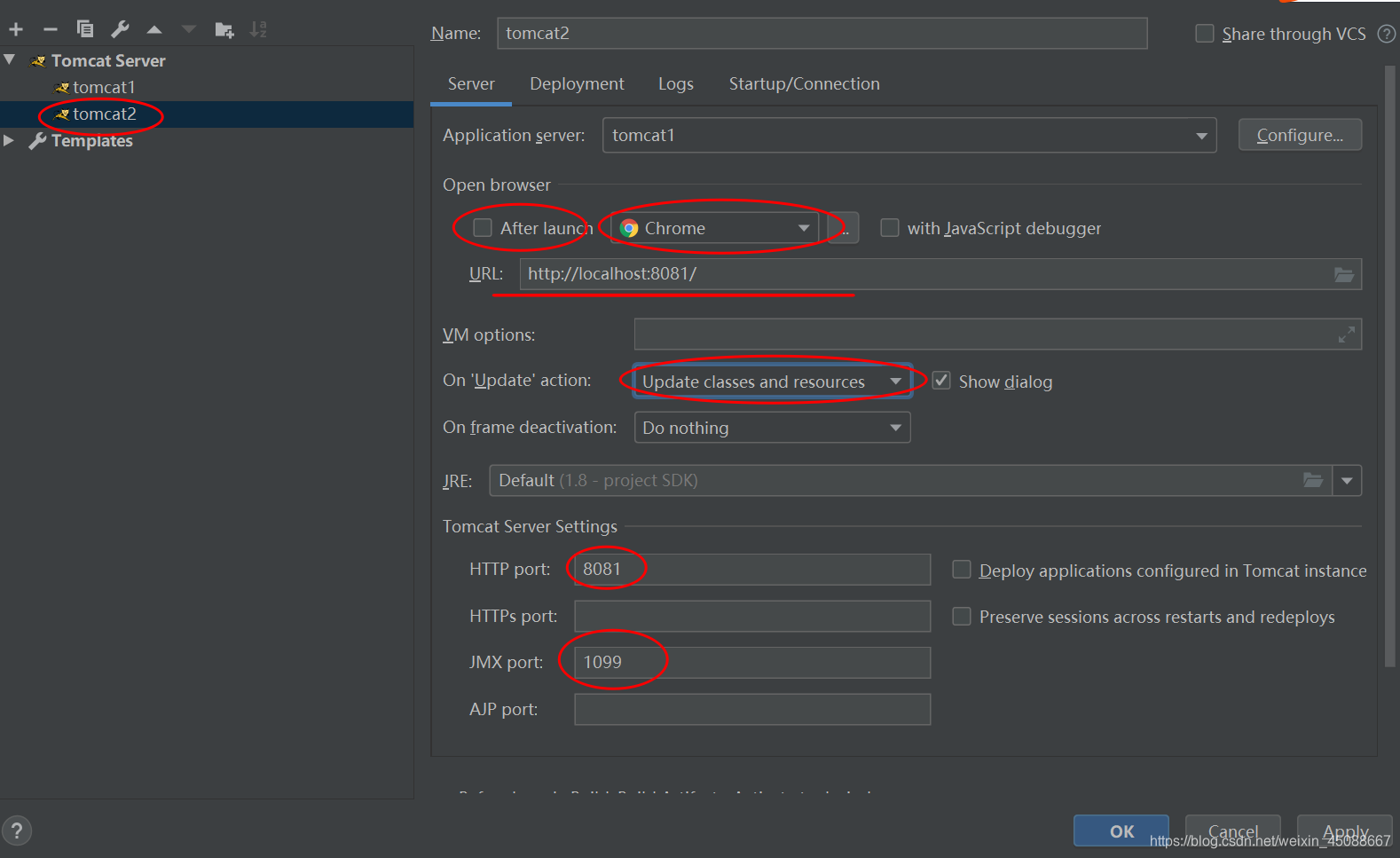Enable Deploy applications configured in Tomcat instance
The image size is (1400, 858).
(x=962, y=570)
